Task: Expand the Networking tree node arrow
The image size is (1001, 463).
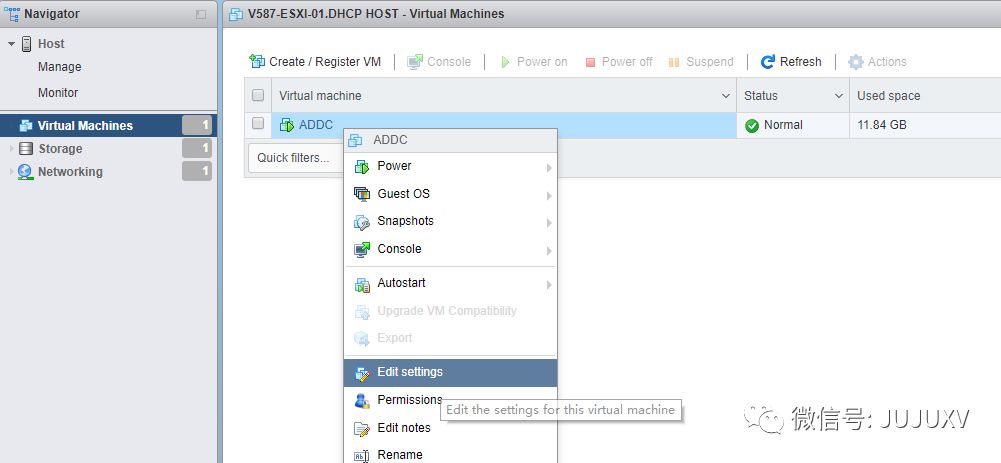Action: click(11, 172)
